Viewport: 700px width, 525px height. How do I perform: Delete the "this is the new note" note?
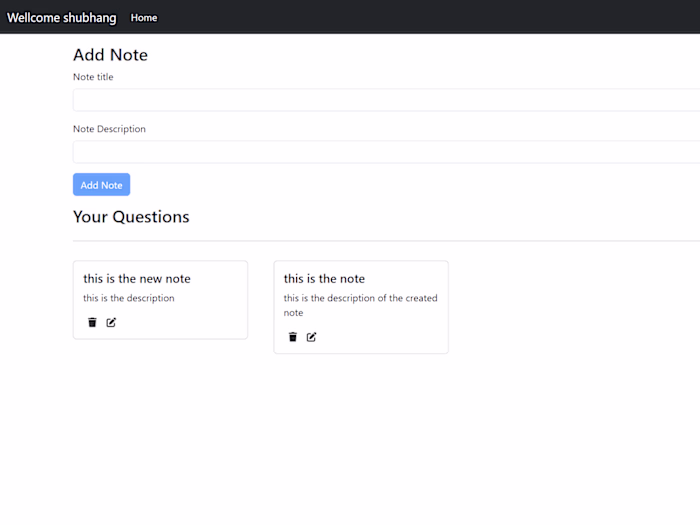coord(92,322)
